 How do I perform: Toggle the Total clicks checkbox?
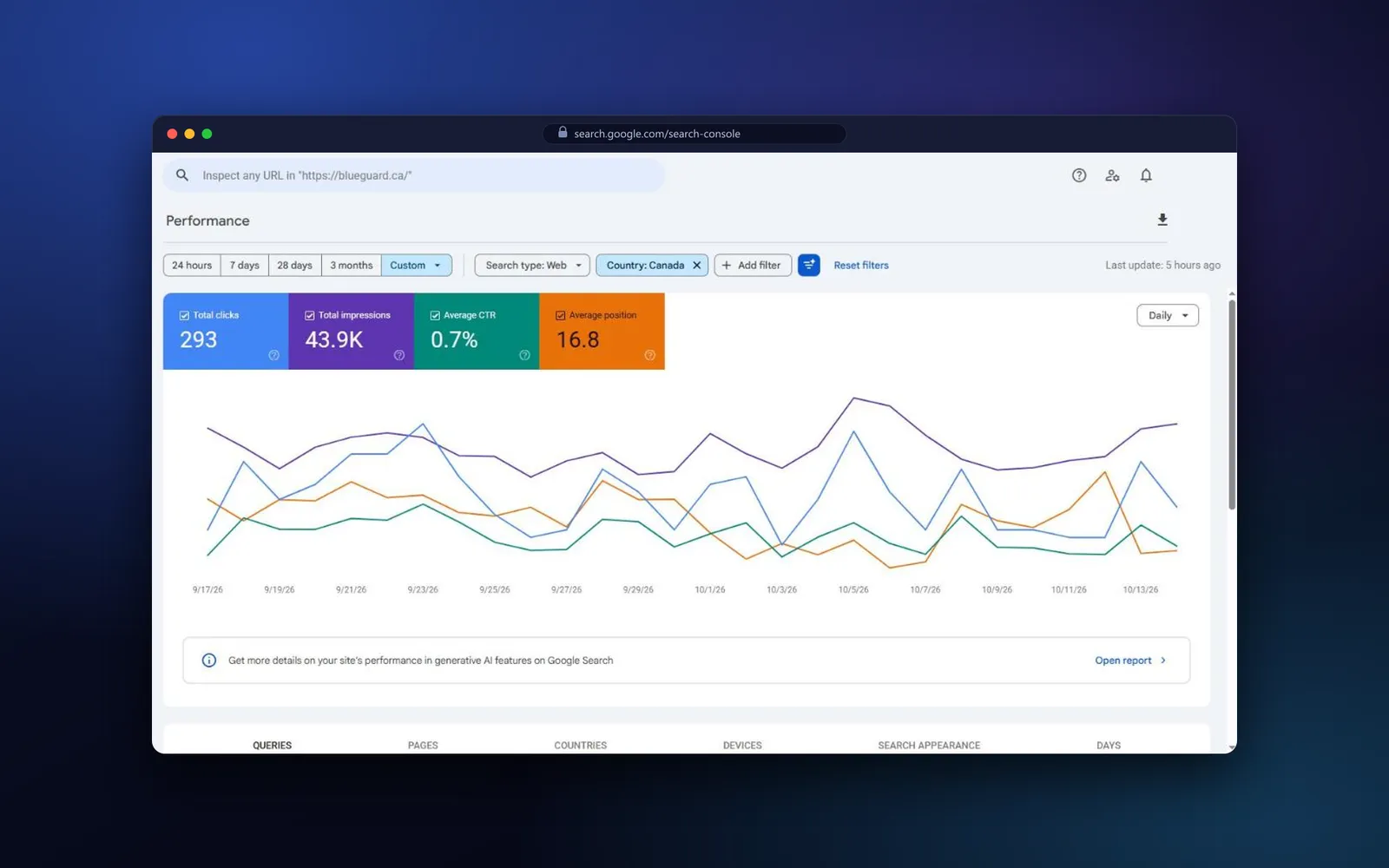coord(184,315)
